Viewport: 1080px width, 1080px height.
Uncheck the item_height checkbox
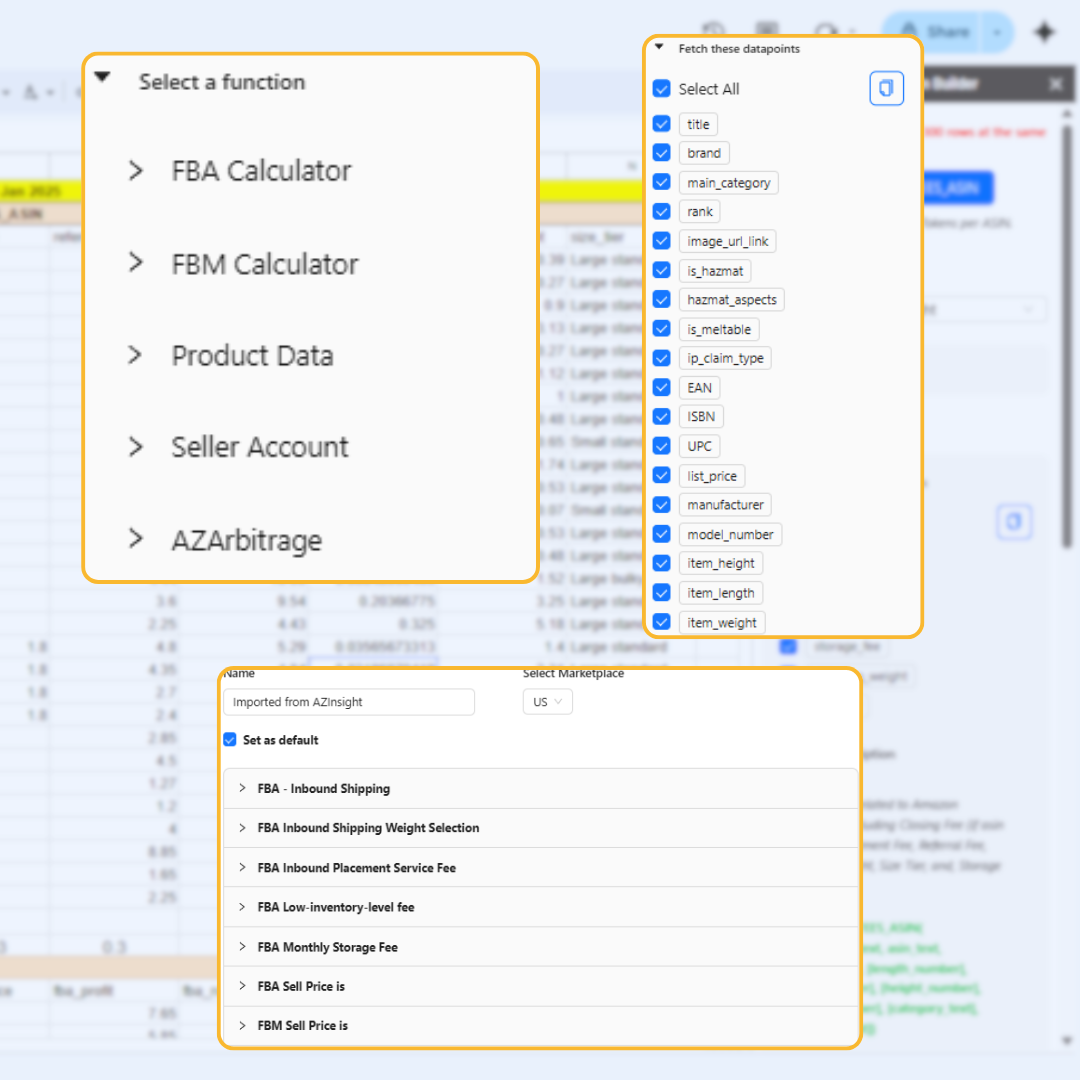661,563
